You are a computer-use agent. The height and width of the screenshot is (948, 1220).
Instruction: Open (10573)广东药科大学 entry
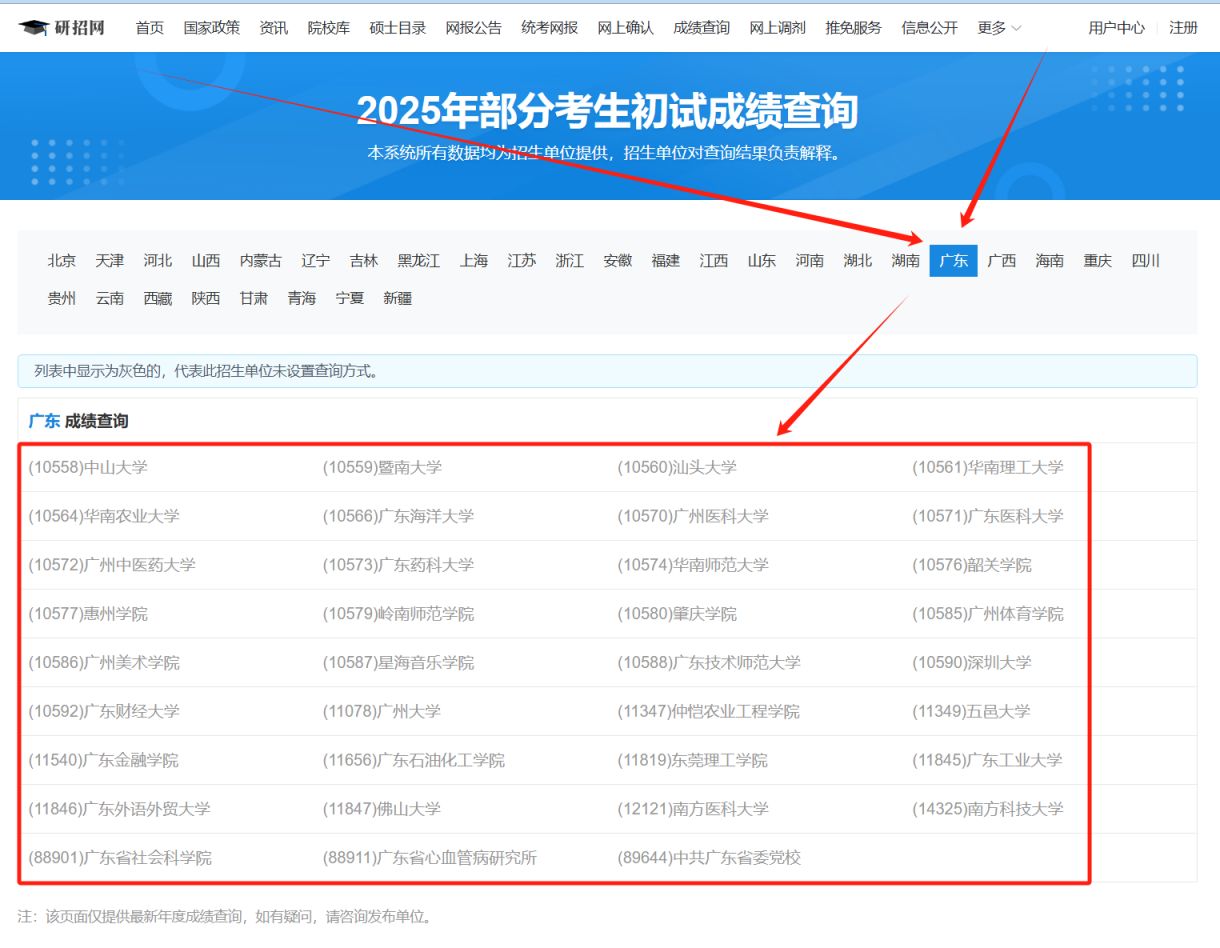(398, 565)
